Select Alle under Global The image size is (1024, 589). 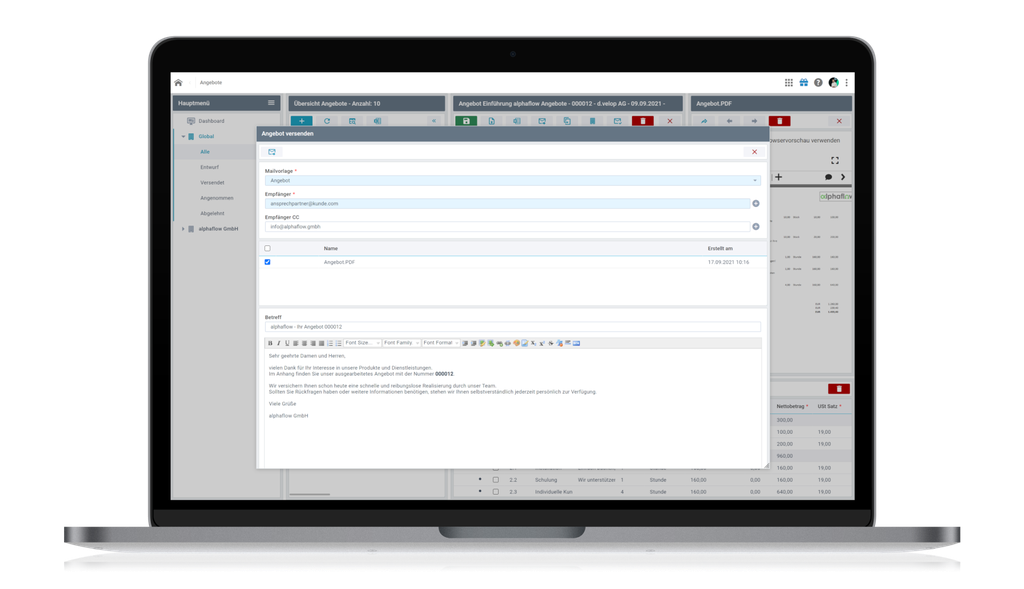[x=205, y=151]
